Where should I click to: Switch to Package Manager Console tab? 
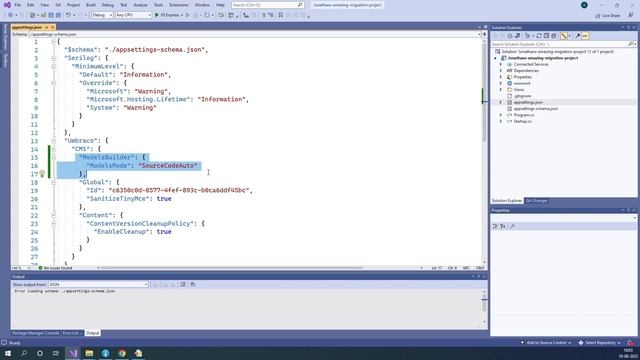point(36,333)
